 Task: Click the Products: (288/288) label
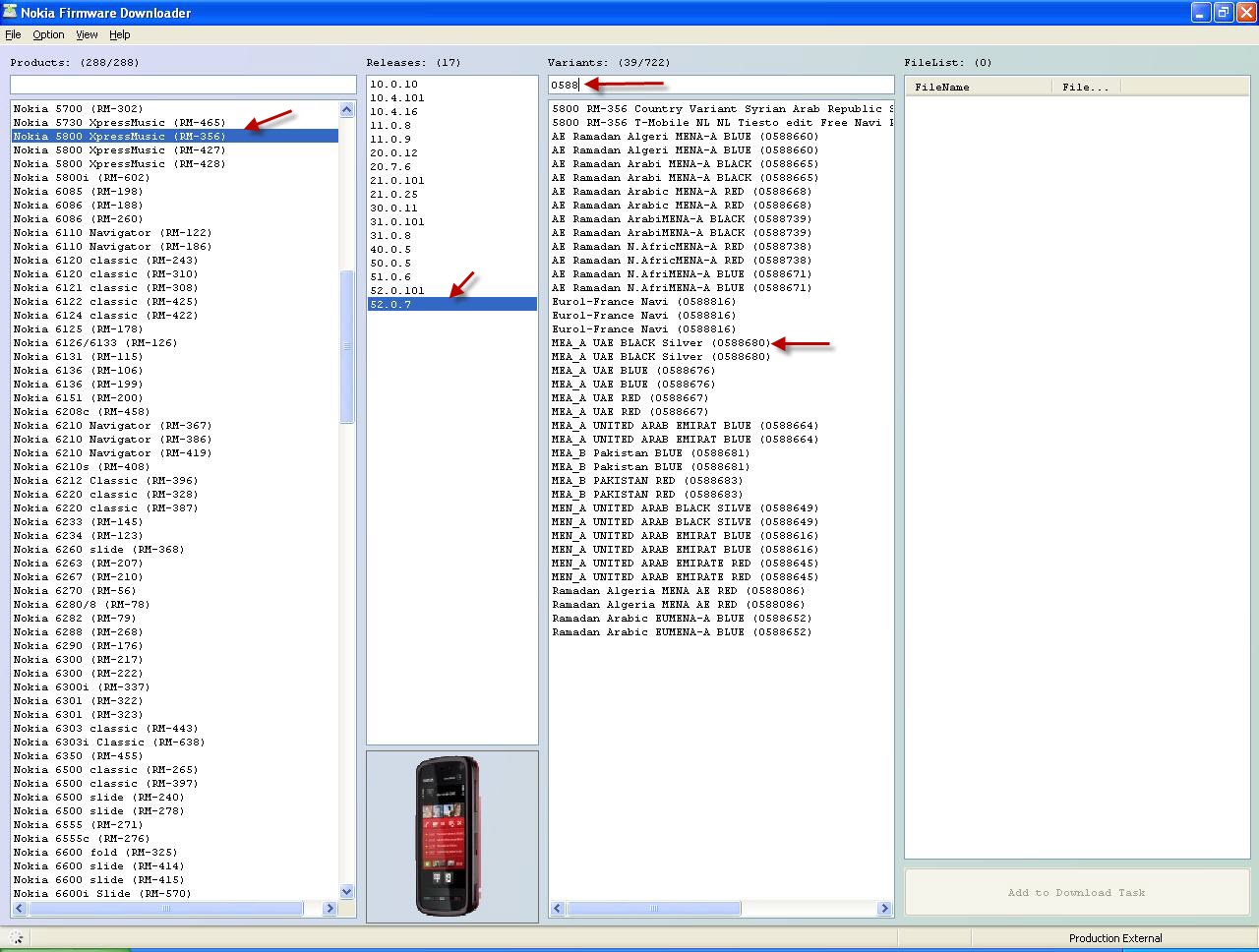coord(75,63)
